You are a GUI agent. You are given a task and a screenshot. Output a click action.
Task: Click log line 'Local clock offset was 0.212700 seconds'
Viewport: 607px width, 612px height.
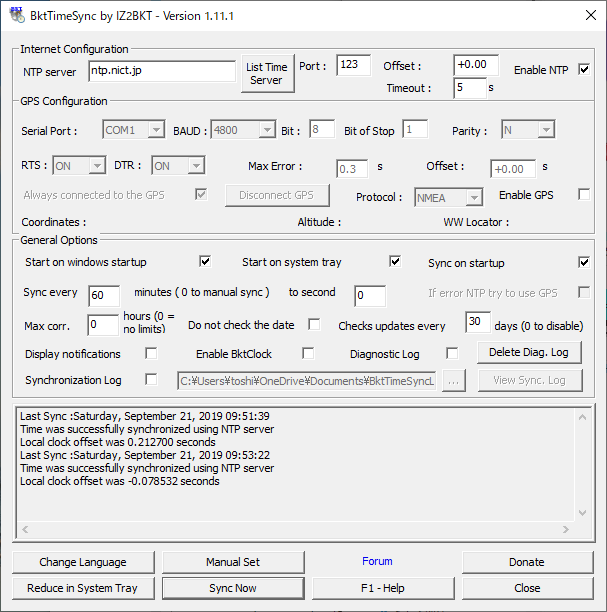pyautogui.click(x=118, y=442)
